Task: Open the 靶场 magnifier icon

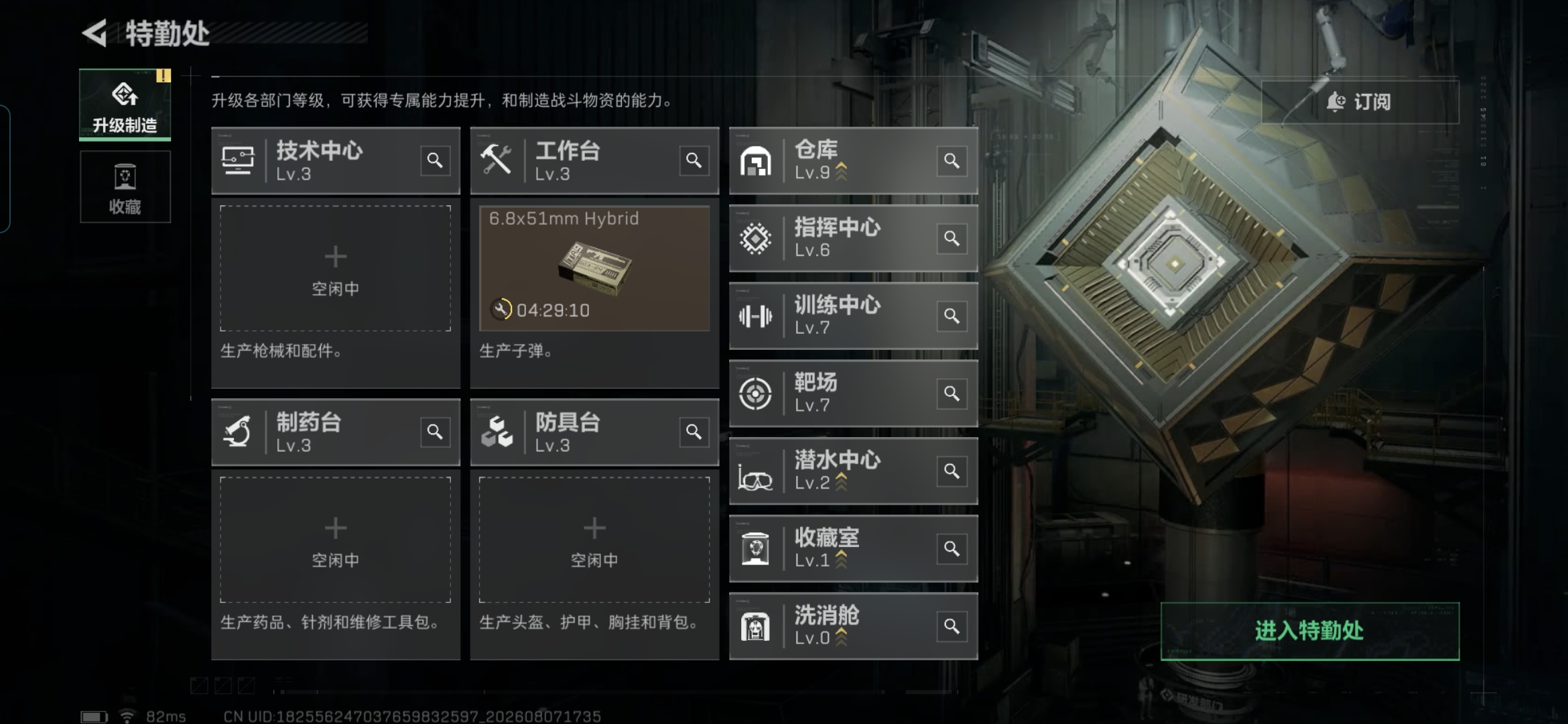Action: click(x=952, y=394)
